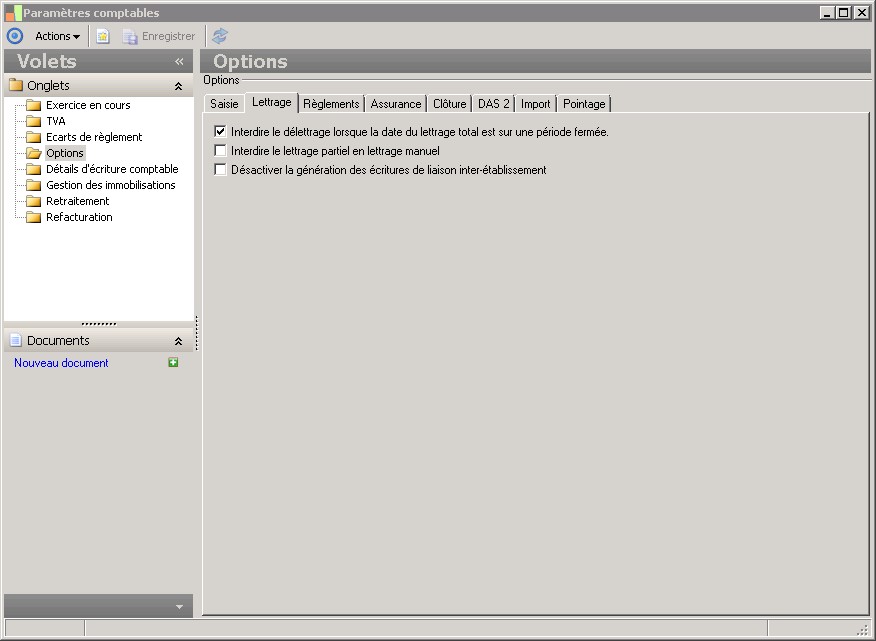
Task: Click the new document star icon in the toolbar
Action: pos(103,36)
